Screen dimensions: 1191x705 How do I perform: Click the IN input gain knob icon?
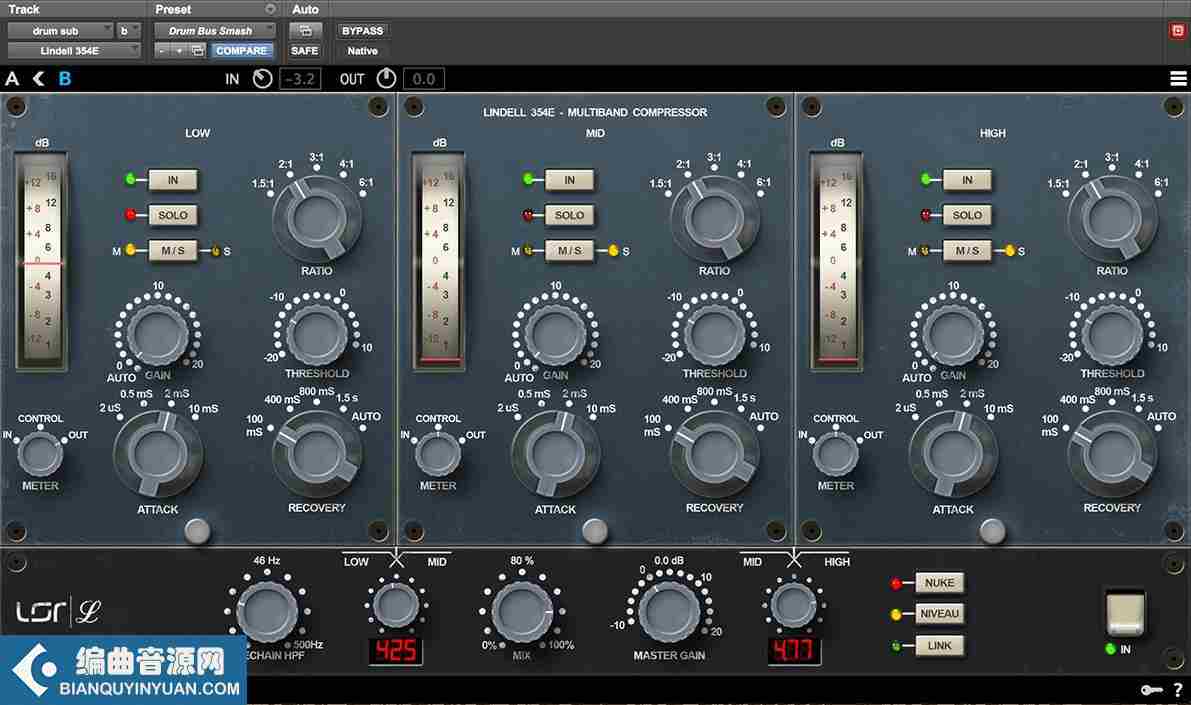pyautogui.click(x=263, y=78)
